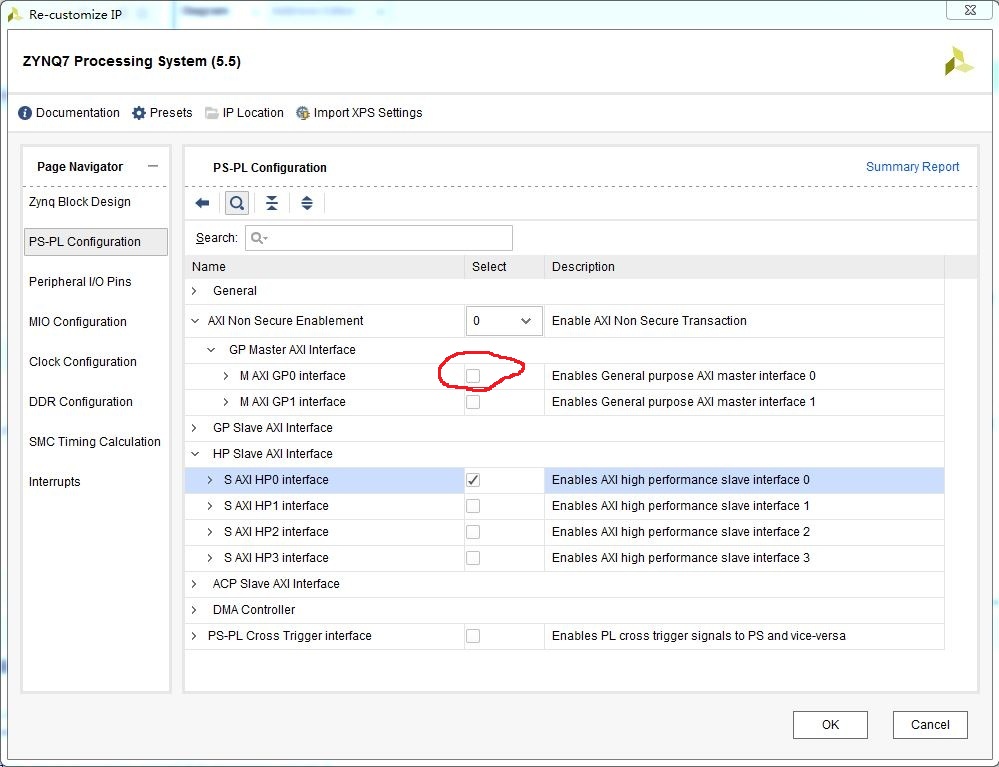Open MIO Configuration page
Screen dimensions: 999x767
pos(77,322)
